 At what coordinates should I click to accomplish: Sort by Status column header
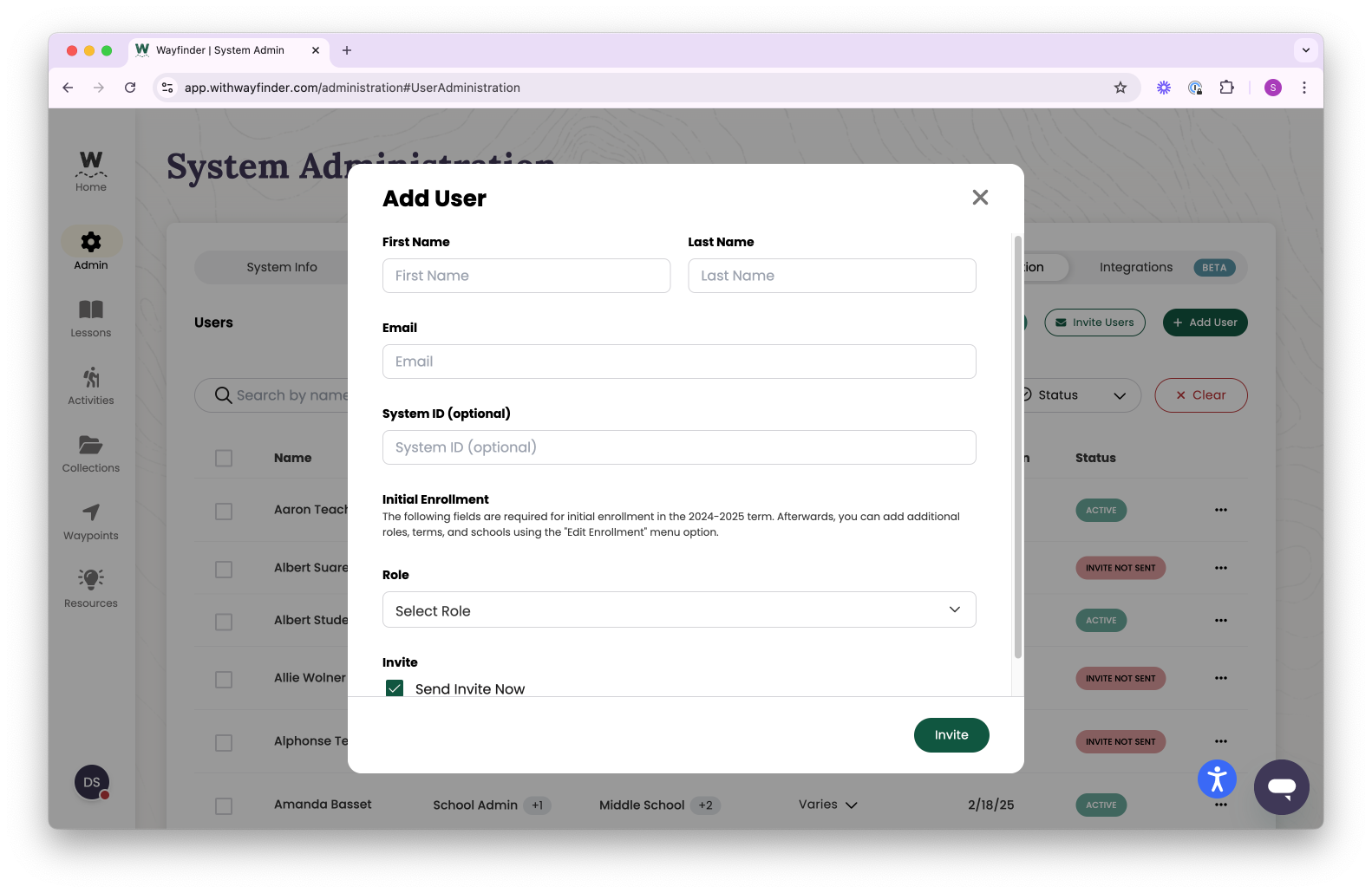[x=1095, y=458]
